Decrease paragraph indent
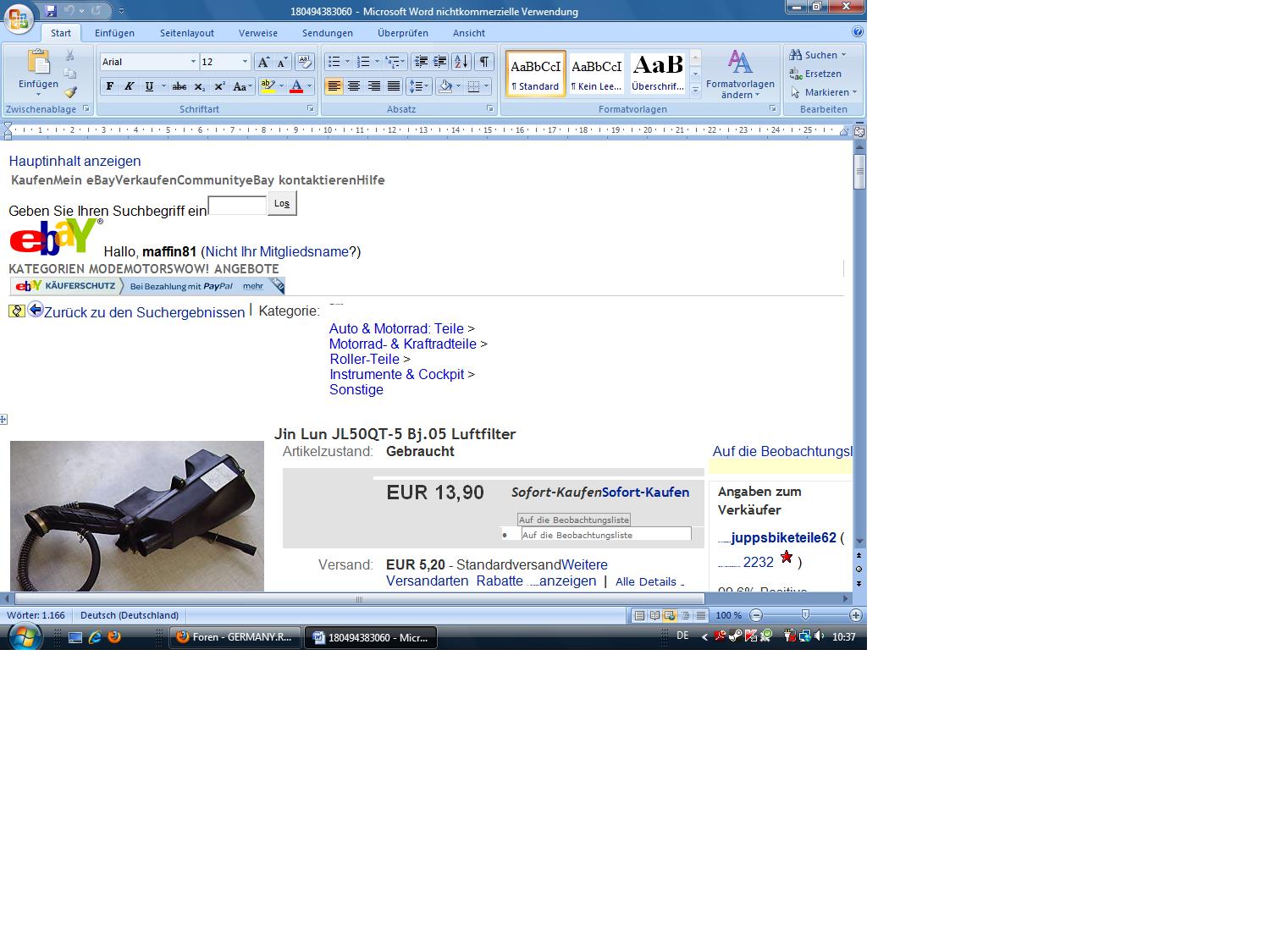 pos(421,62)
